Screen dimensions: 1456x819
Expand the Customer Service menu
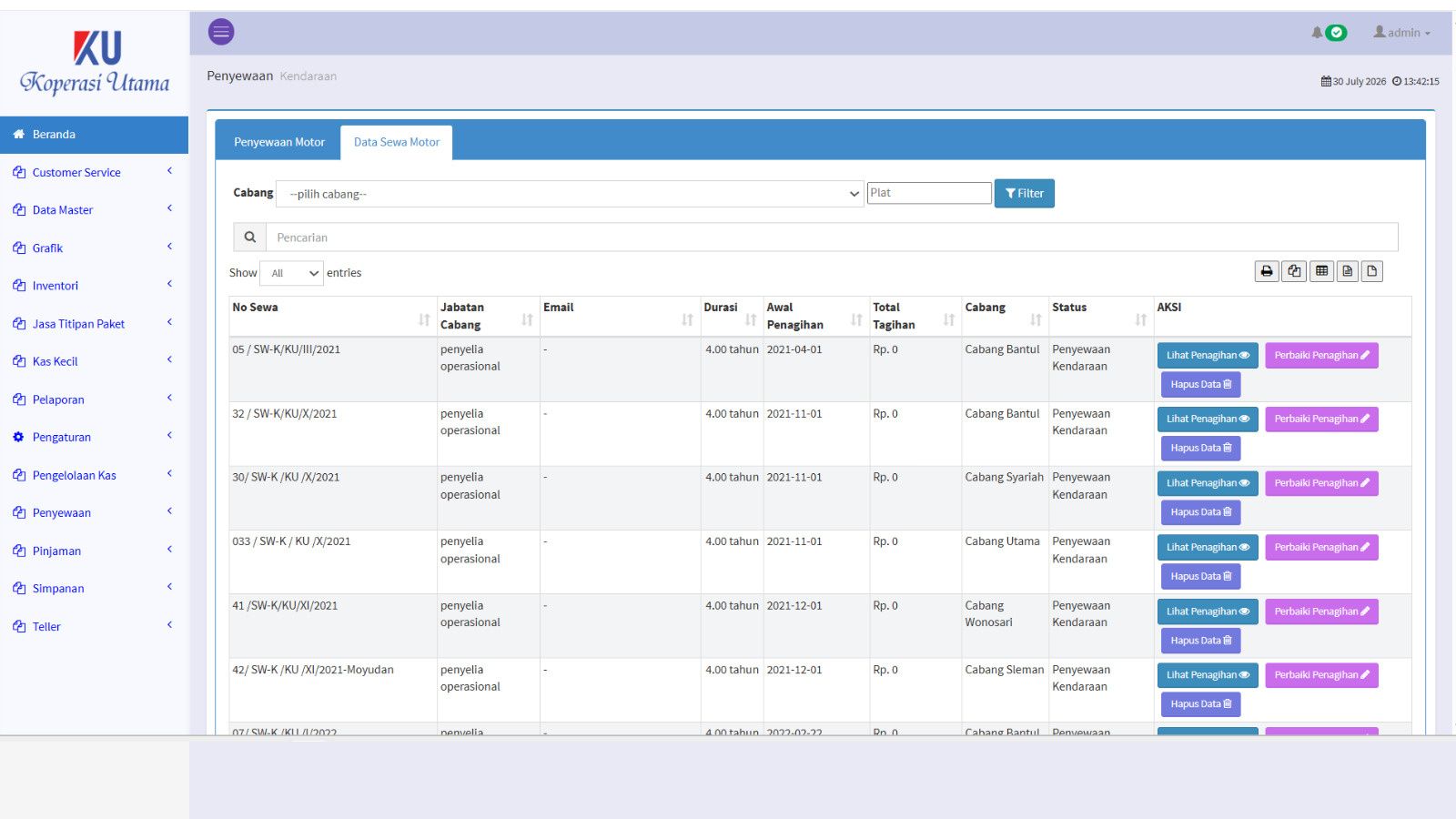94,172
